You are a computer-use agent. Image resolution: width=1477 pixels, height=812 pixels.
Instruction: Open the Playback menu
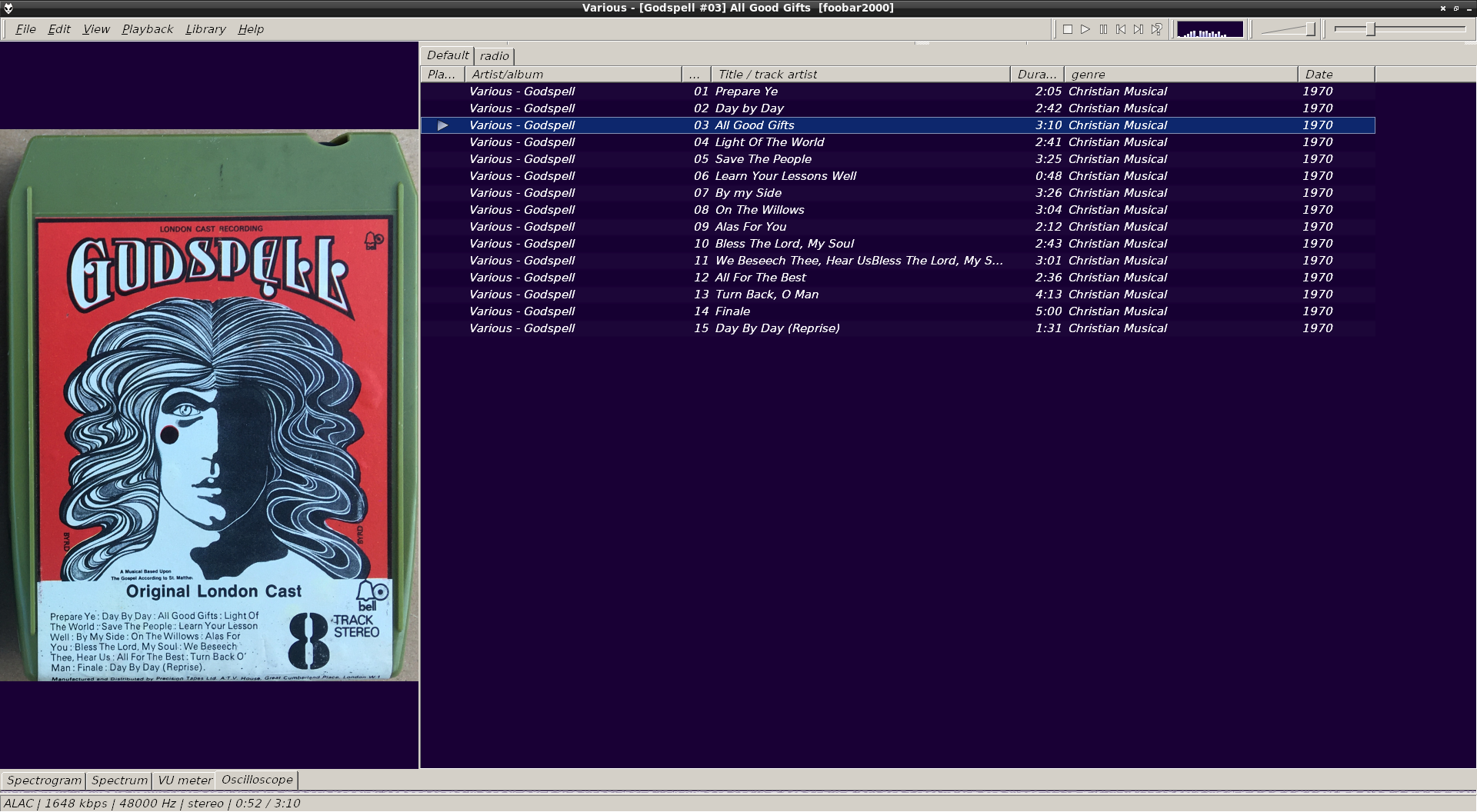[147, 29]
